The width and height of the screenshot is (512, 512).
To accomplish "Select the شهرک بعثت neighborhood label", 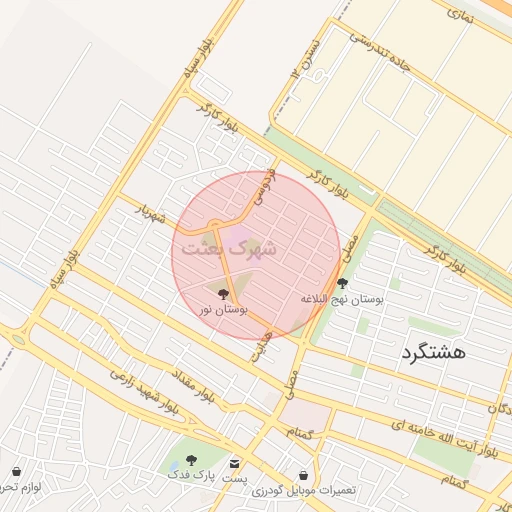I will (x=229, y=249).
